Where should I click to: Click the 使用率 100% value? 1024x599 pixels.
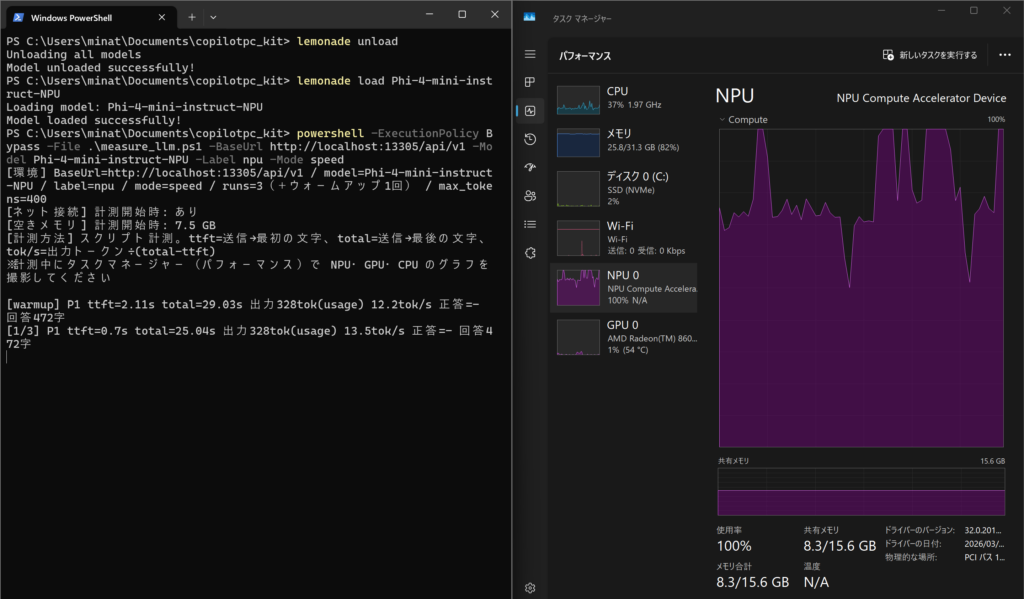click(733, 546)
